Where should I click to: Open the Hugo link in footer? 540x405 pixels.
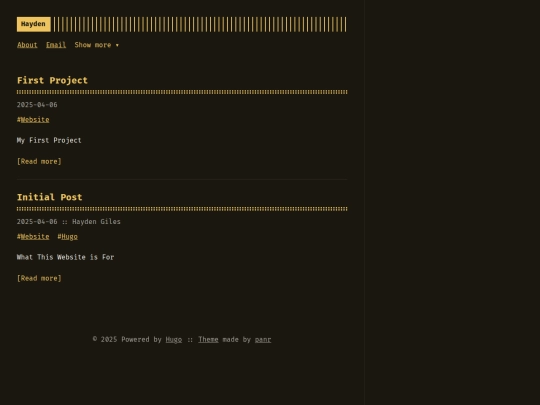pyautogui.click(x=174, y=340)
